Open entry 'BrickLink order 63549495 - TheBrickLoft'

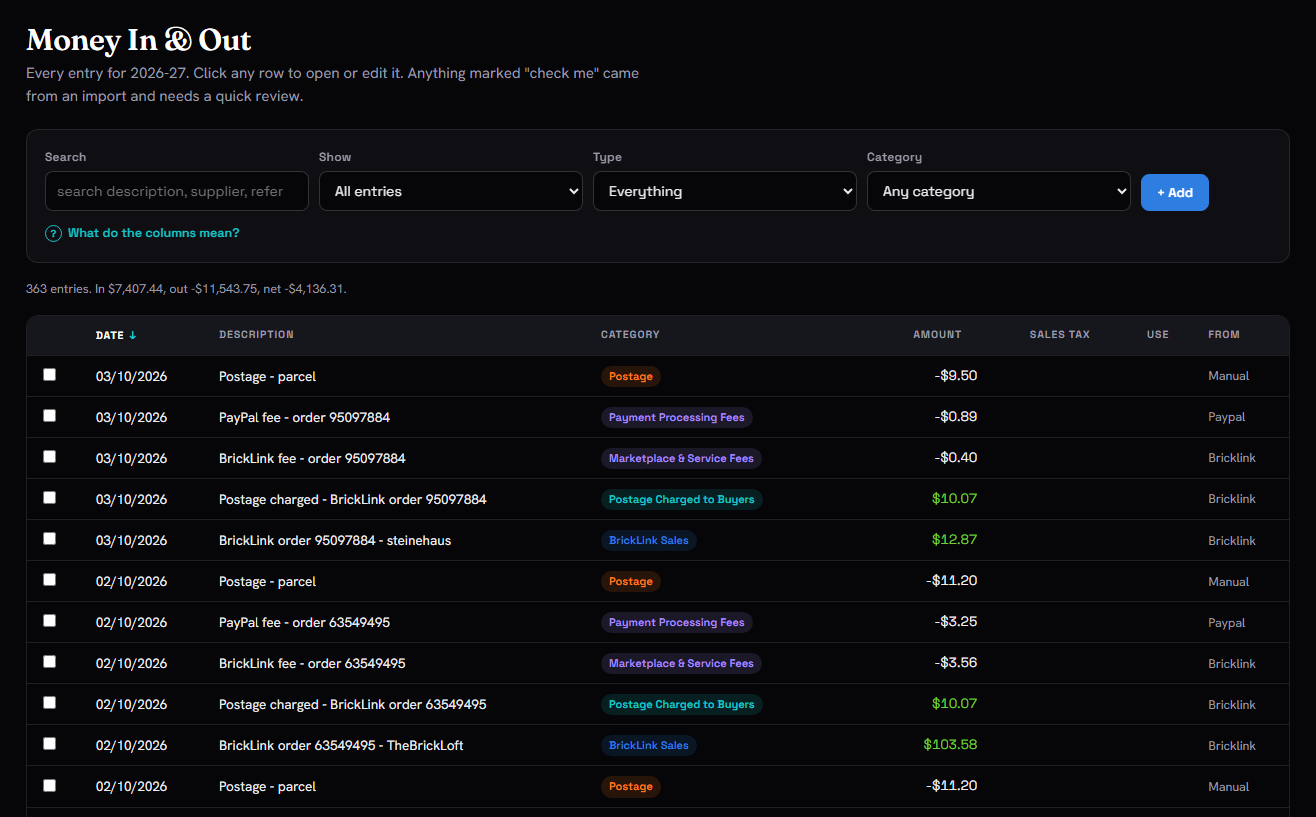[x=341, y=745]
